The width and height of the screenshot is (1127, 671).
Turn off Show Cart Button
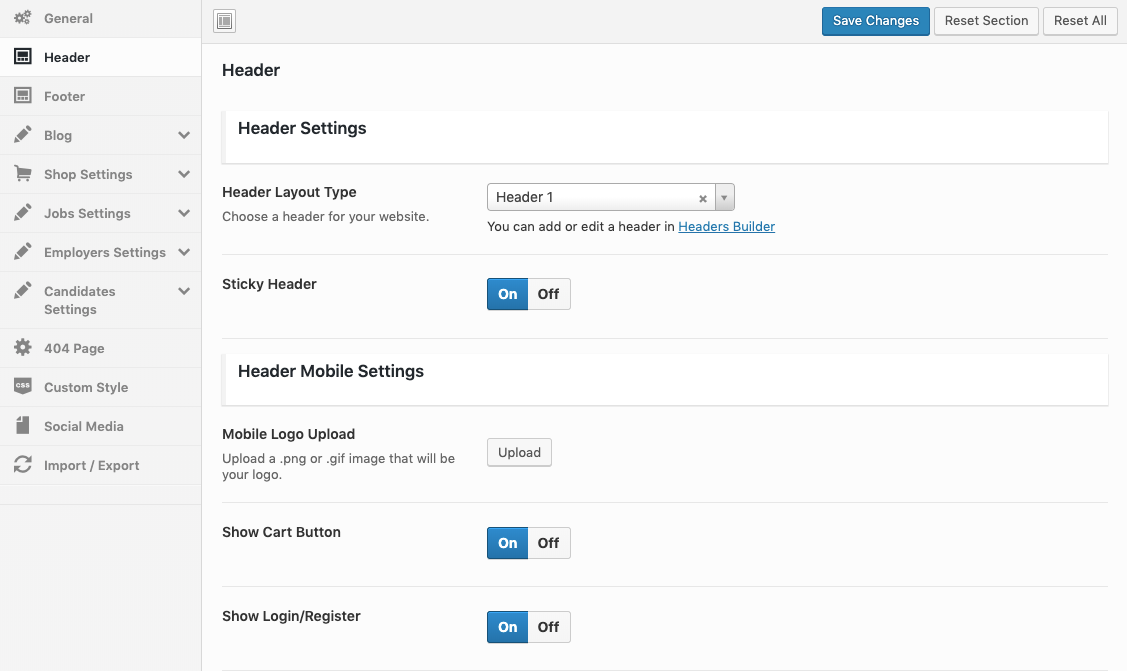[548, 543]
